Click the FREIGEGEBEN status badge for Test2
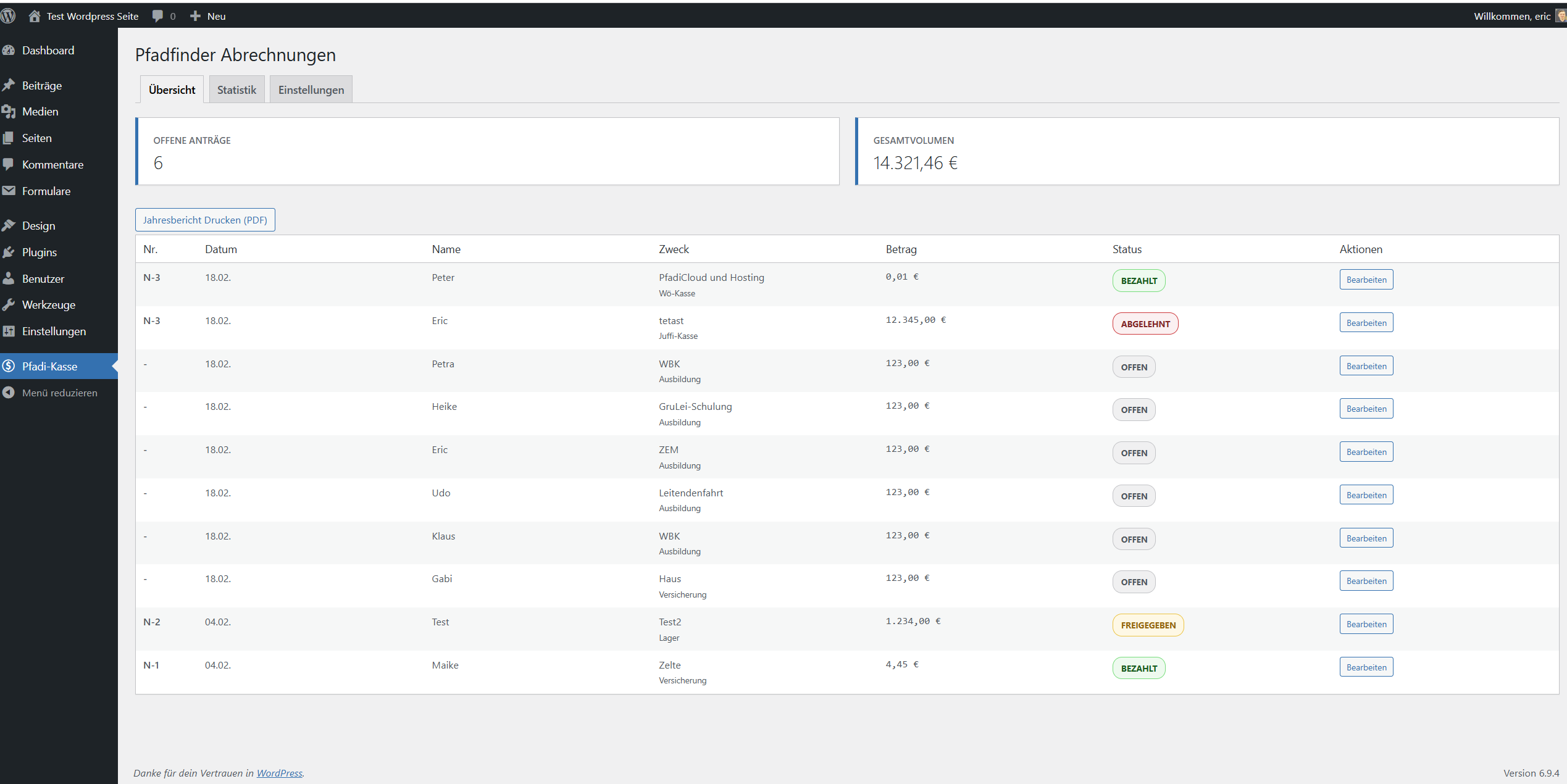The width and height of the screenshot is (1567, 784). pos(1148,625)
